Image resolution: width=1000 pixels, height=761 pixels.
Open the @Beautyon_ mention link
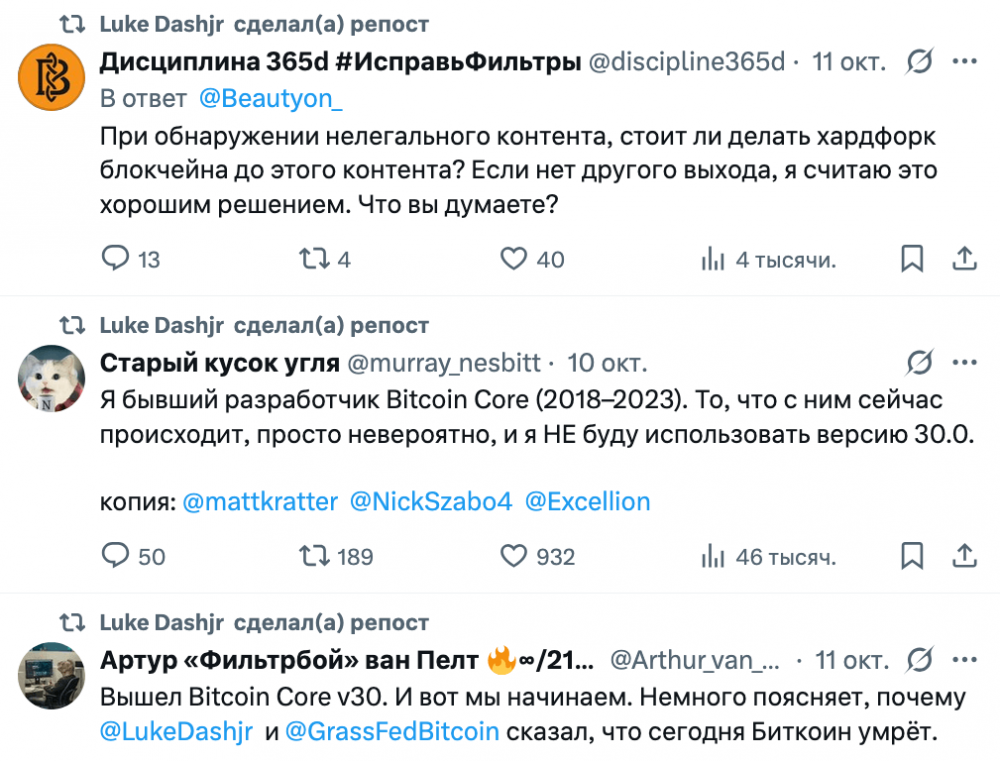click(x=256, y=98)
